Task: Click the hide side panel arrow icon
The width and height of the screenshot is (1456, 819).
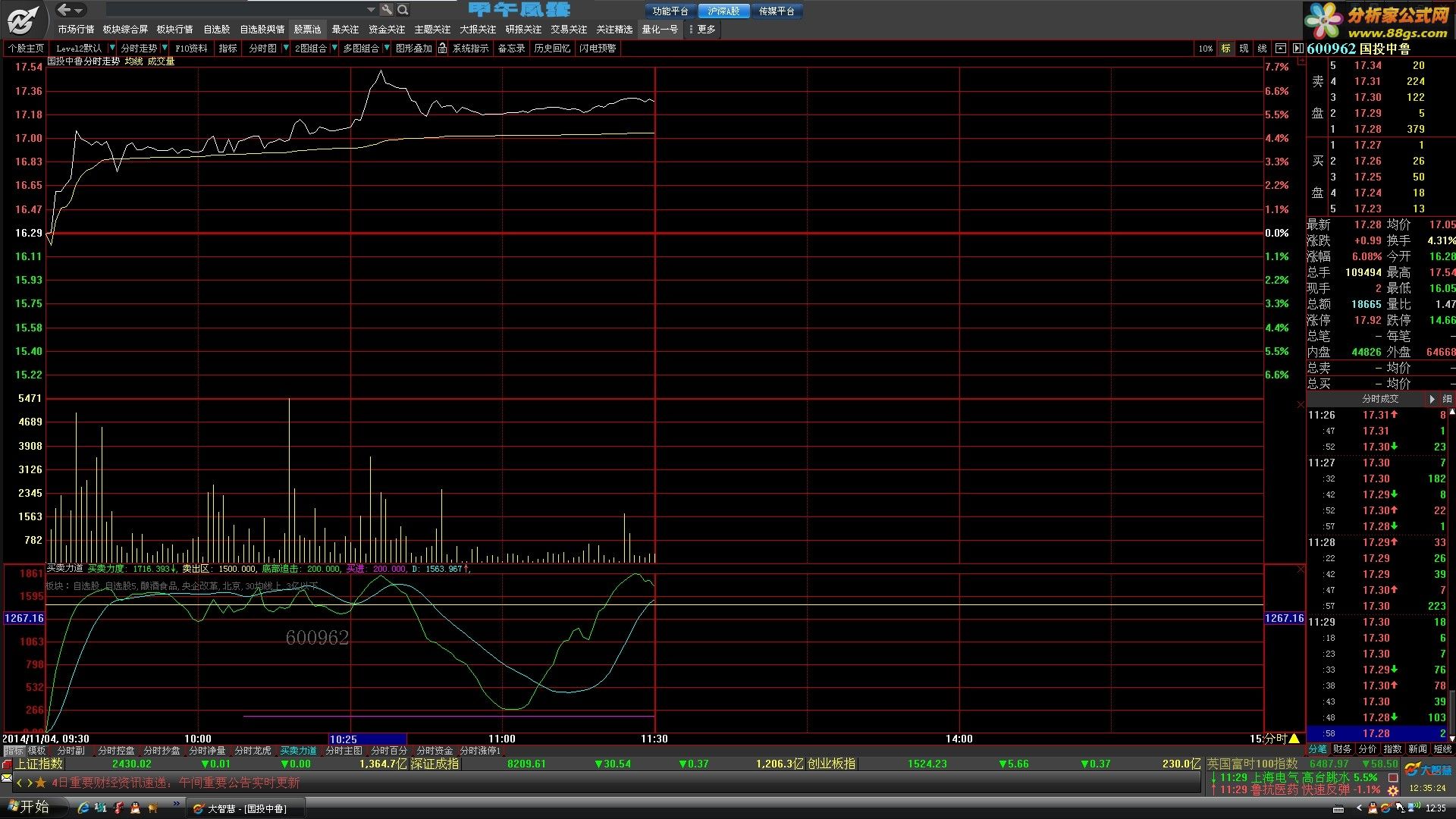Action: (x=1298, y=49)
